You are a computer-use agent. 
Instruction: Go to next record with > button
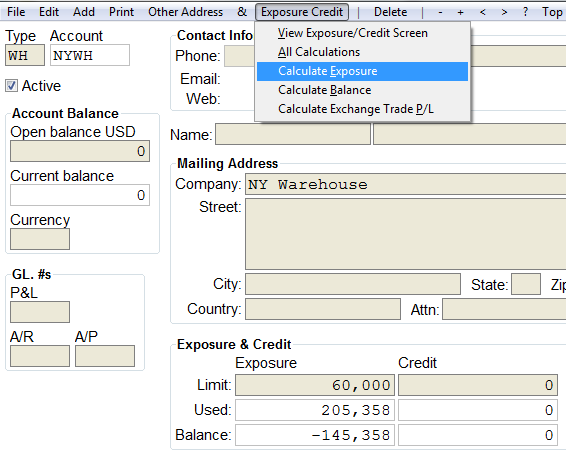[504, 12]
